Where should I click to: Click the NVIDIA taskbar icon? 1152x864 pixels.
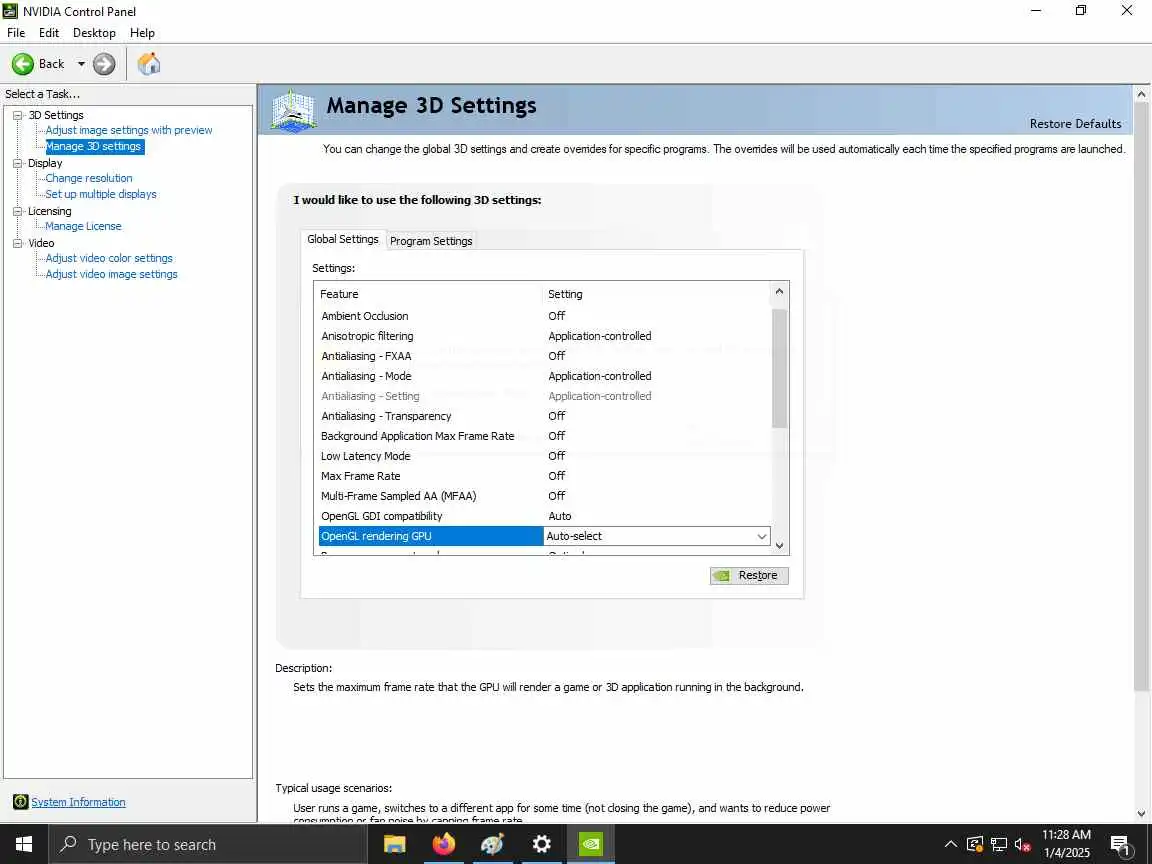pos(591,844)
